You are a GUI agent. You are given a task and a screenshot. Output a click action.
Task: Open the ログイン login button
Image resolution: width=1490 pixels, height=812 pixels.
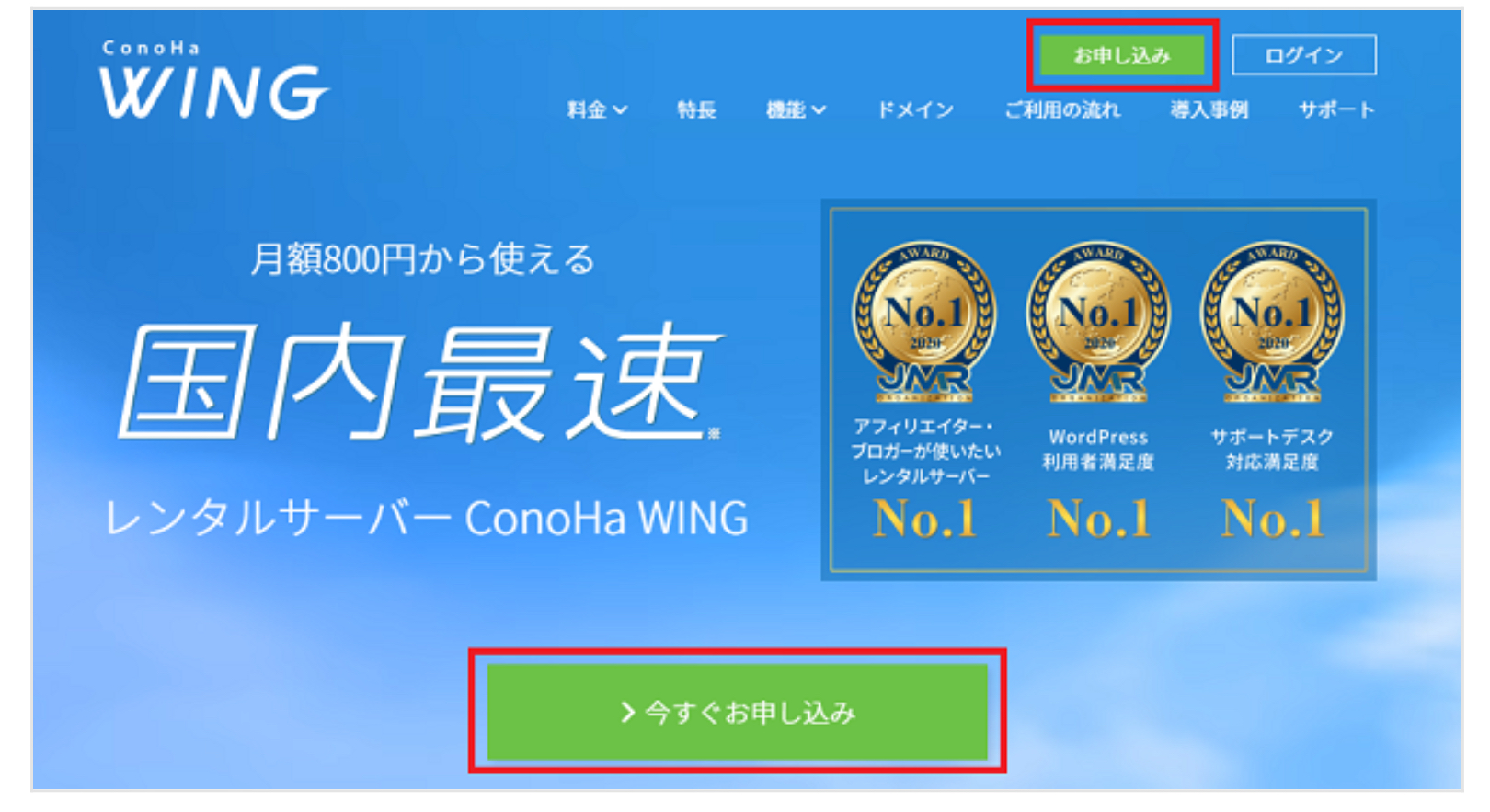1304,55
